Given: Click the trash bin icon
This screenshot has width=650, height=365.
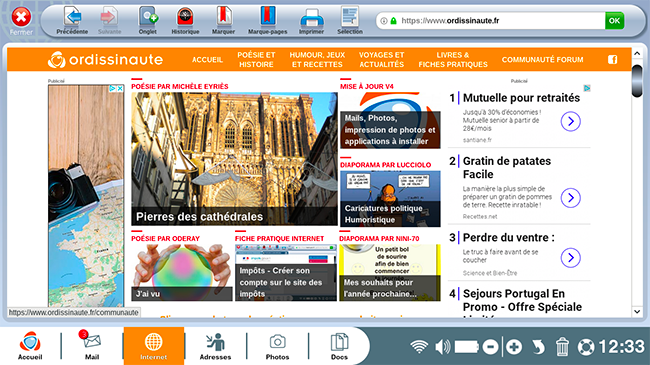Looking at the screenshot, I should (562, 347).
